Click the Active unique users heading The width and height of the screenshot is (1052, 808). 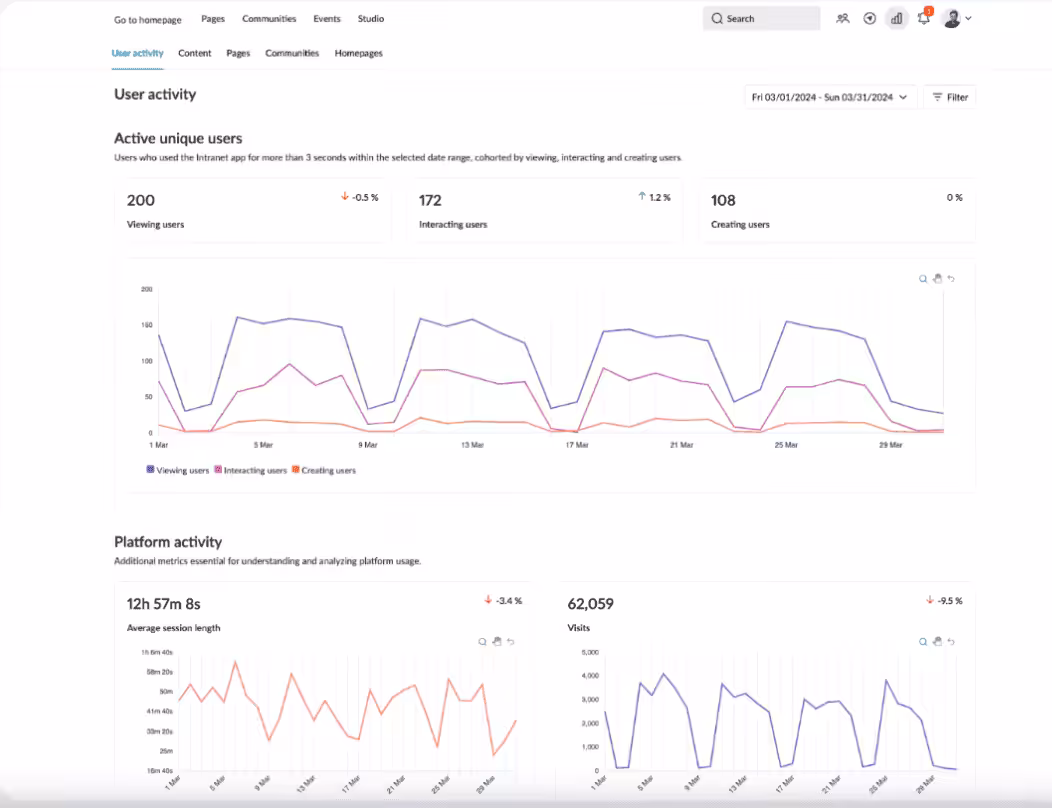click(x=178, y=138)
